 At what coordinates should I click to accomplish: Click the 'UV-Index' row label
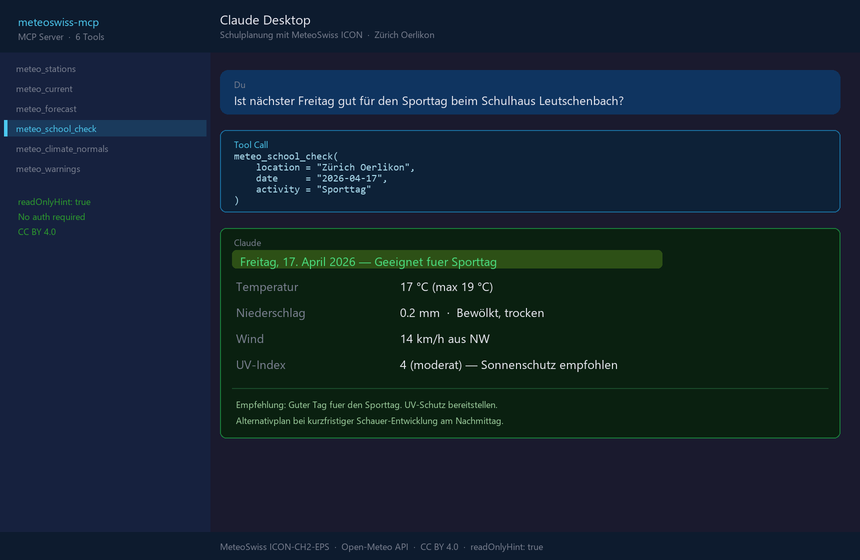[261, 365]
